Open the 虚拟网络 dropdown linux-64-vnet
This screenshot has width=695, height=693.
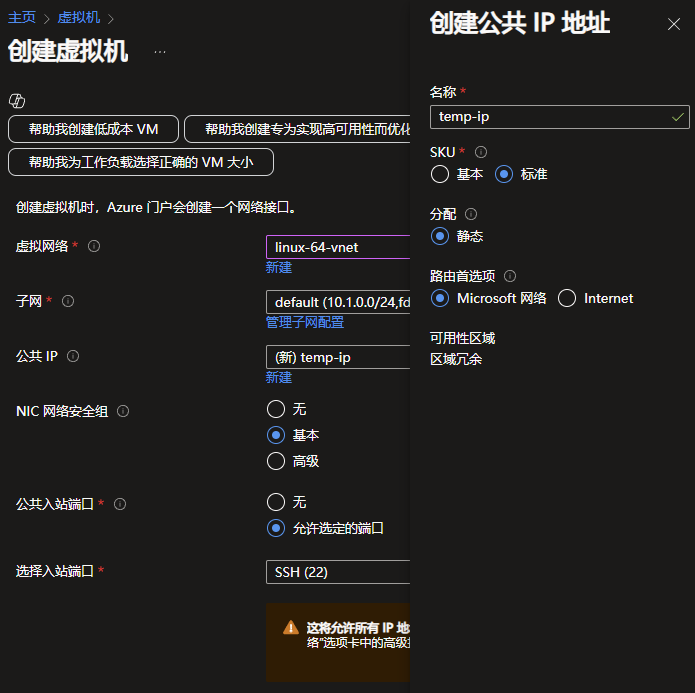(x=338, y=247)
